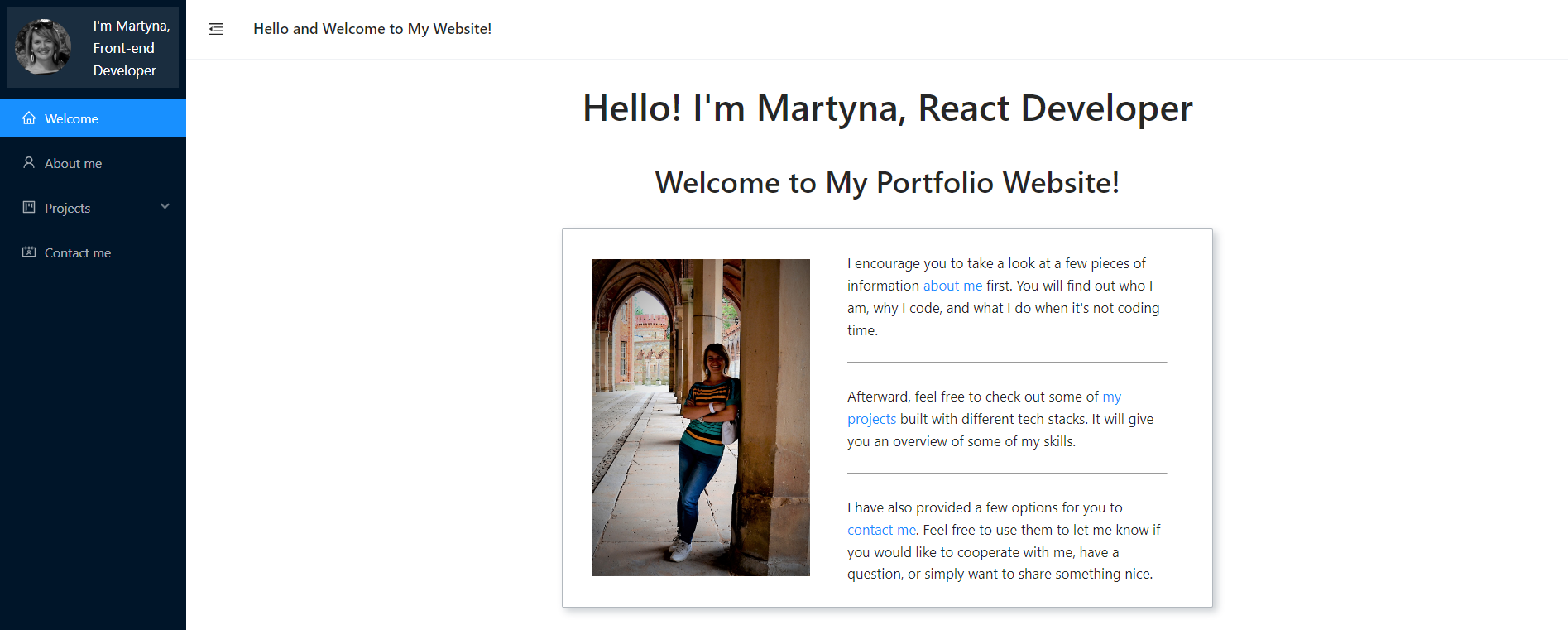Image resolution: width=1568 pixels, height=630 pixels.
Task: Click the contacts icon beside Contact me
Action: tap(29, 252)
